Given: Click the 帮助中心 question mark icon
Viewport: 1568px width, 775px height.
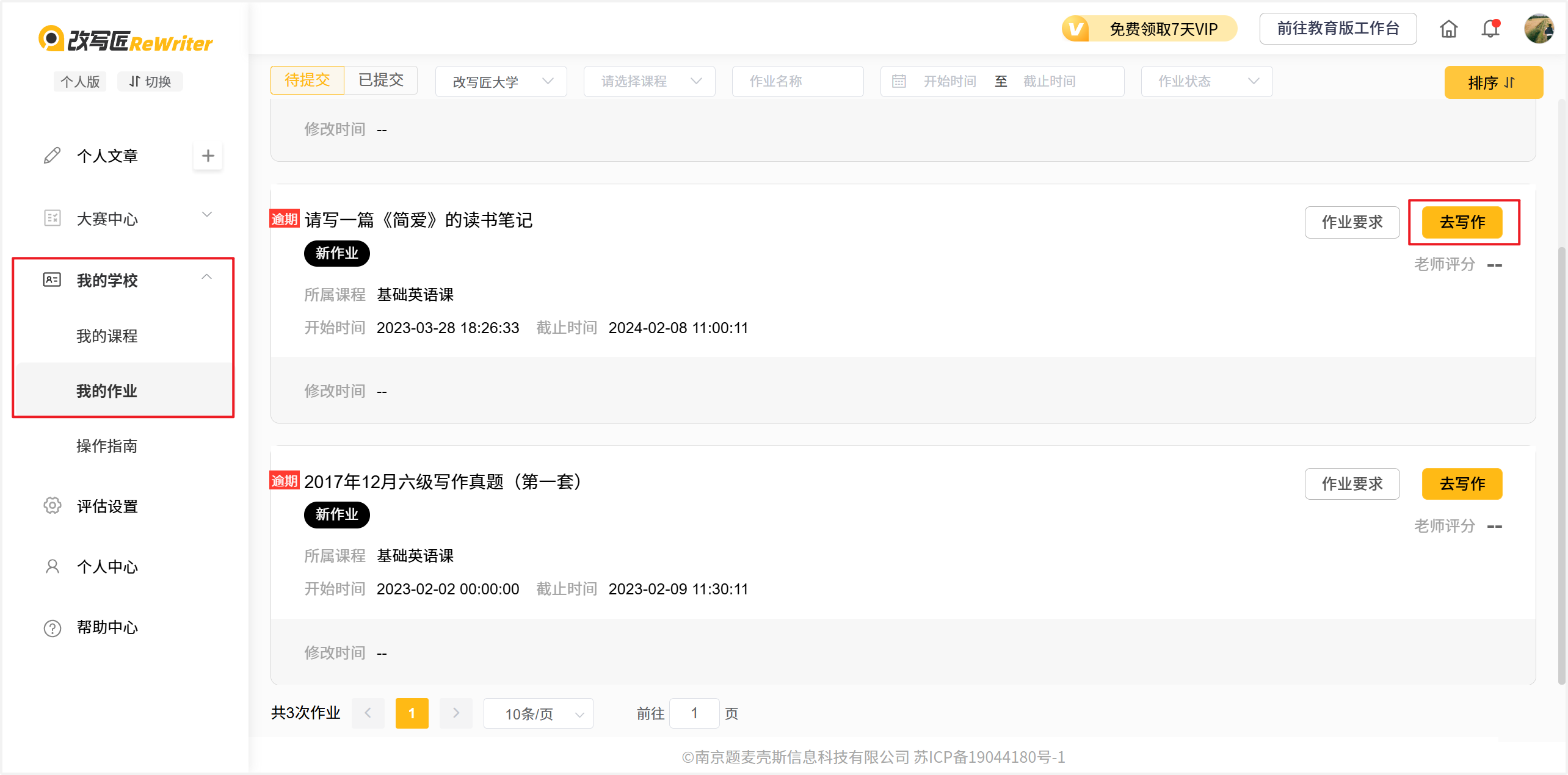Looking at the screenshot, I should click(53, 628).
